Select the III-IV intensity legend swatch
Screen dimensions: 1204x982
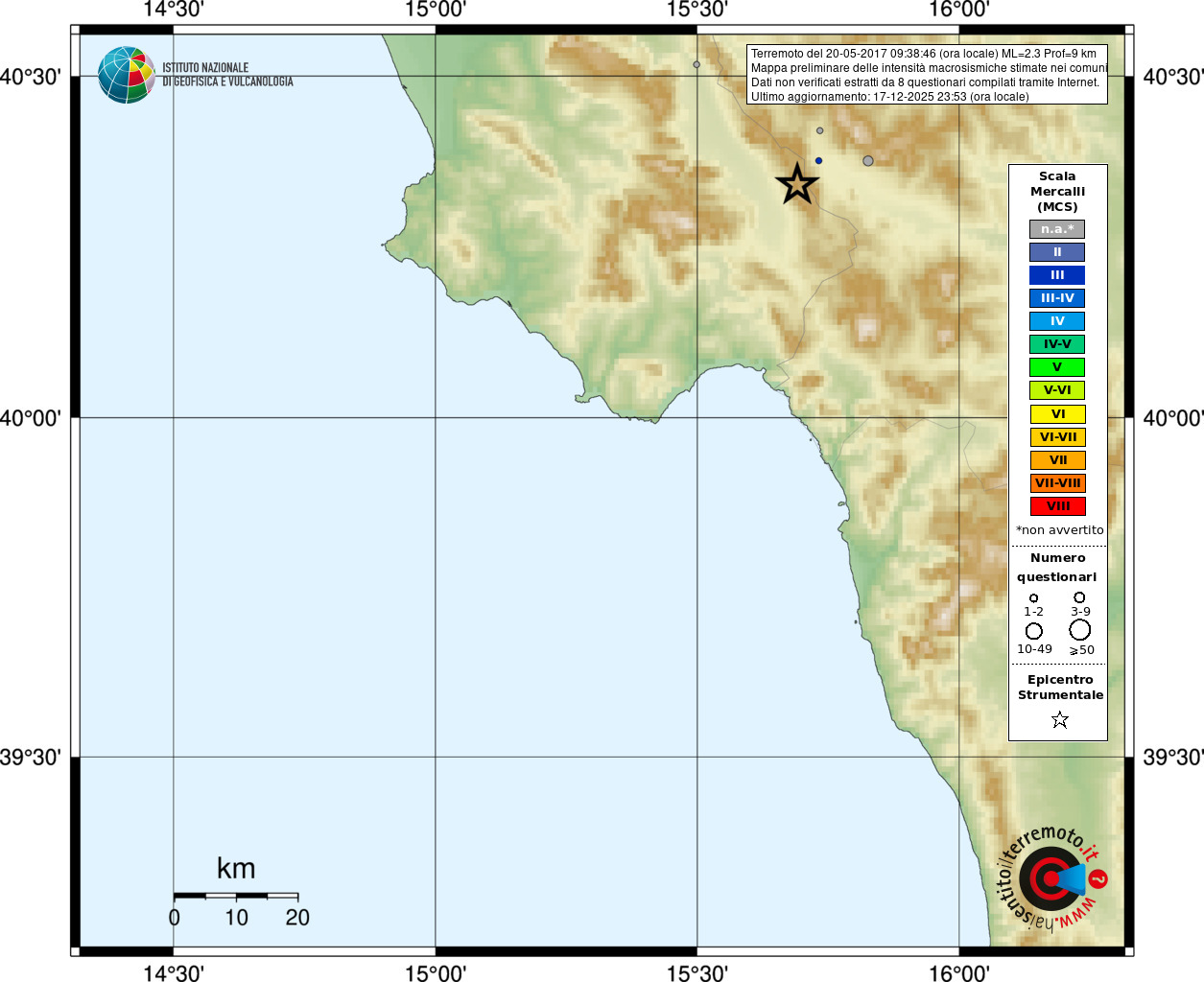[1057, 298]
